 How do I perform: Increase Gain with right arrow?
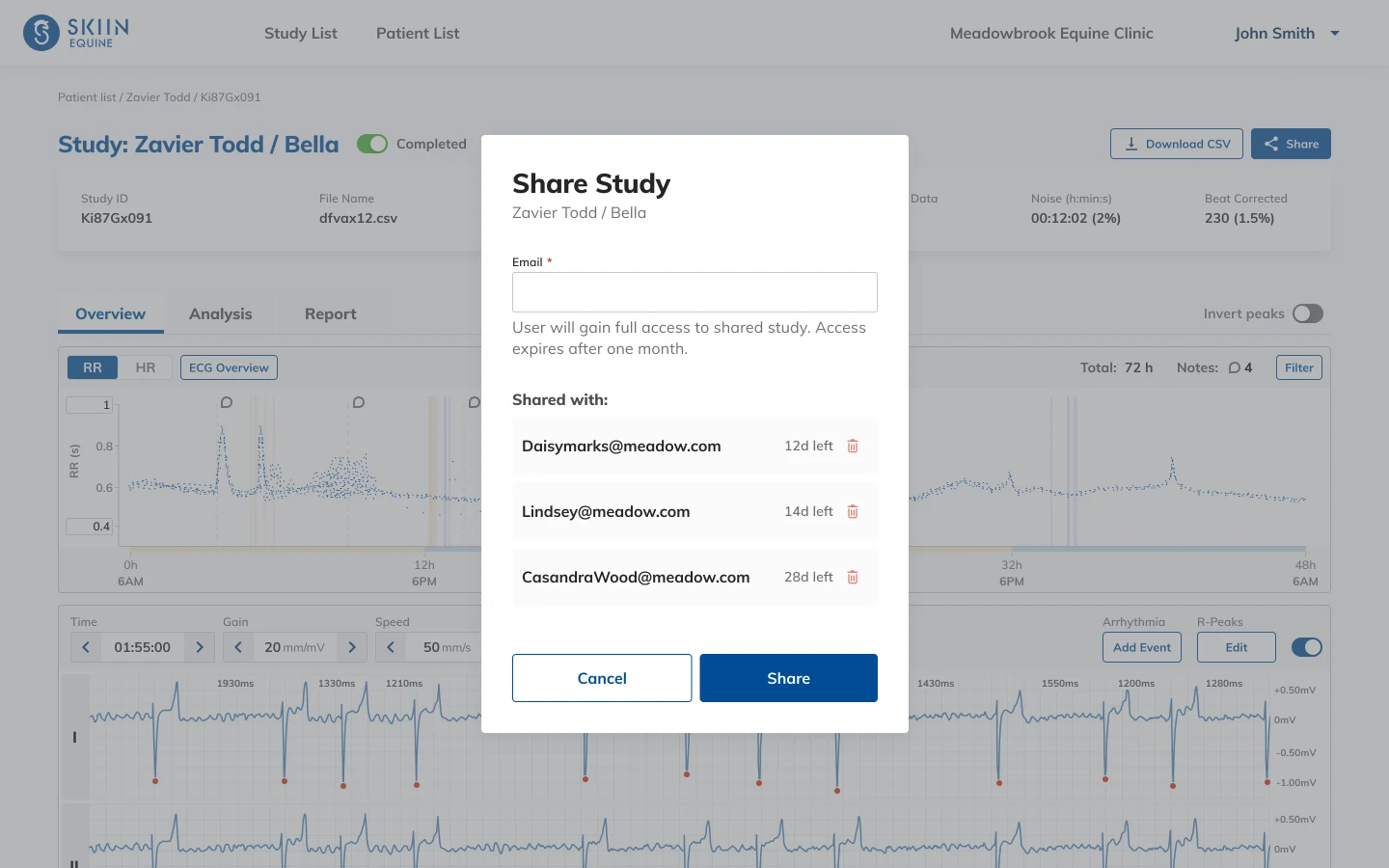point(352,647)
